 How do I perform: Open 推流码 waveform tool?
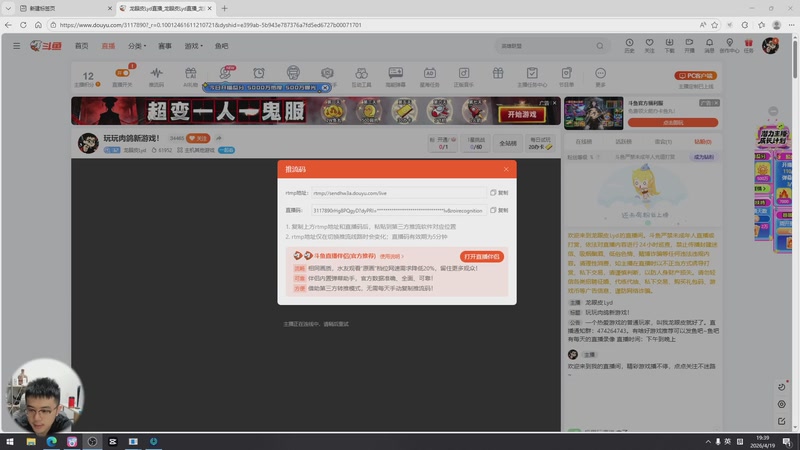click(157, 76)
